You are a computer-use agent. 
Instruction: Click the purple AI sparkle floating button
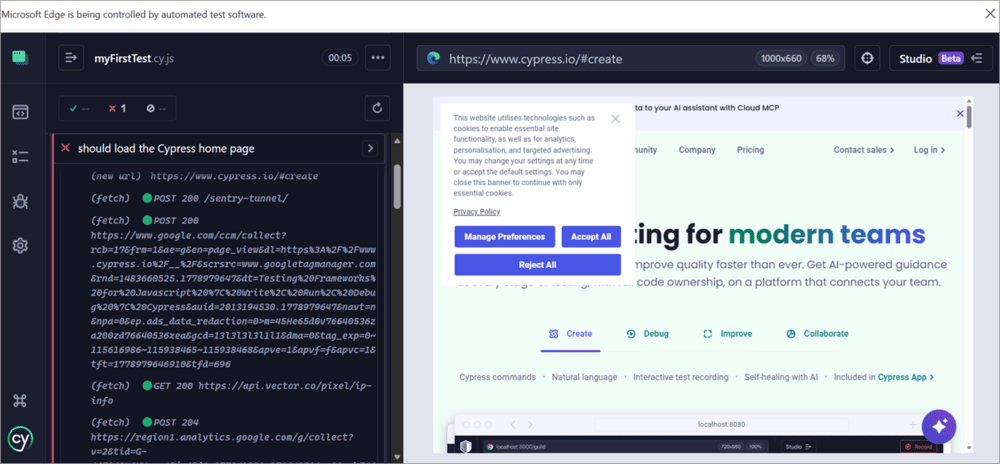939,427
